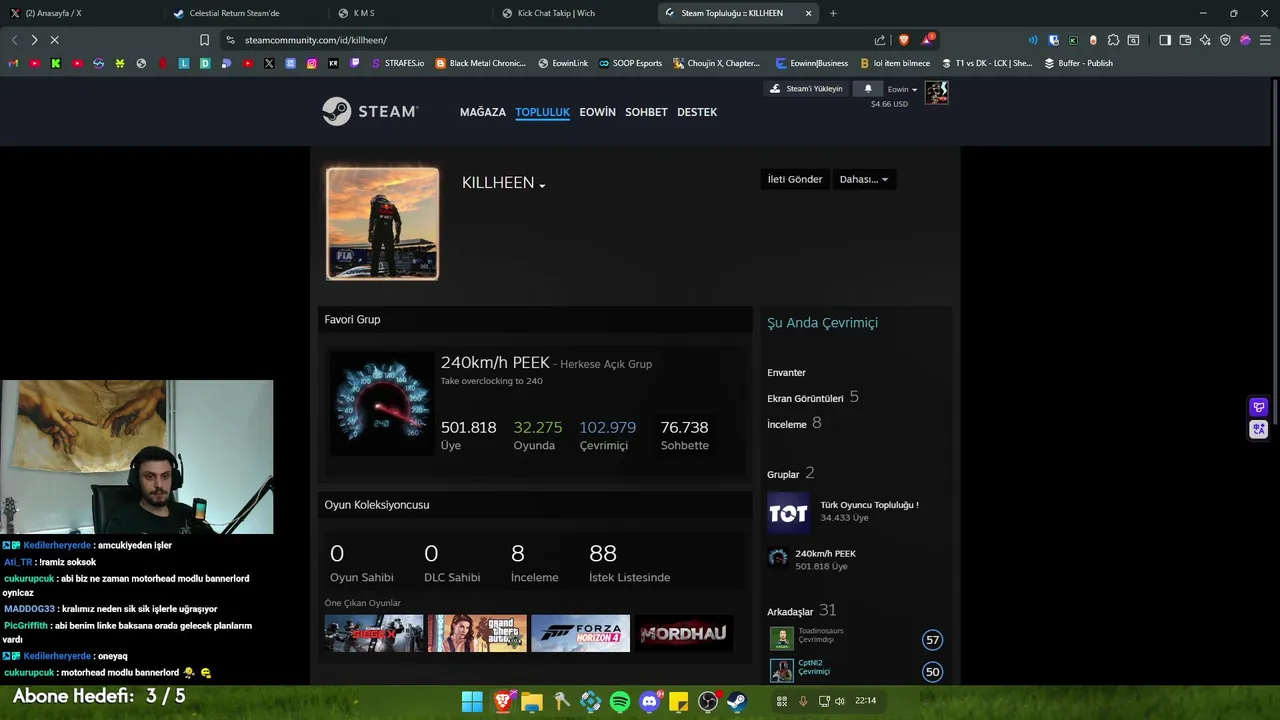Viewport: 1280px width, 720px height.
Task: Open Türk Oyuncu Topluluğu group
Action: pyautogui.click(x=869, y=505)
